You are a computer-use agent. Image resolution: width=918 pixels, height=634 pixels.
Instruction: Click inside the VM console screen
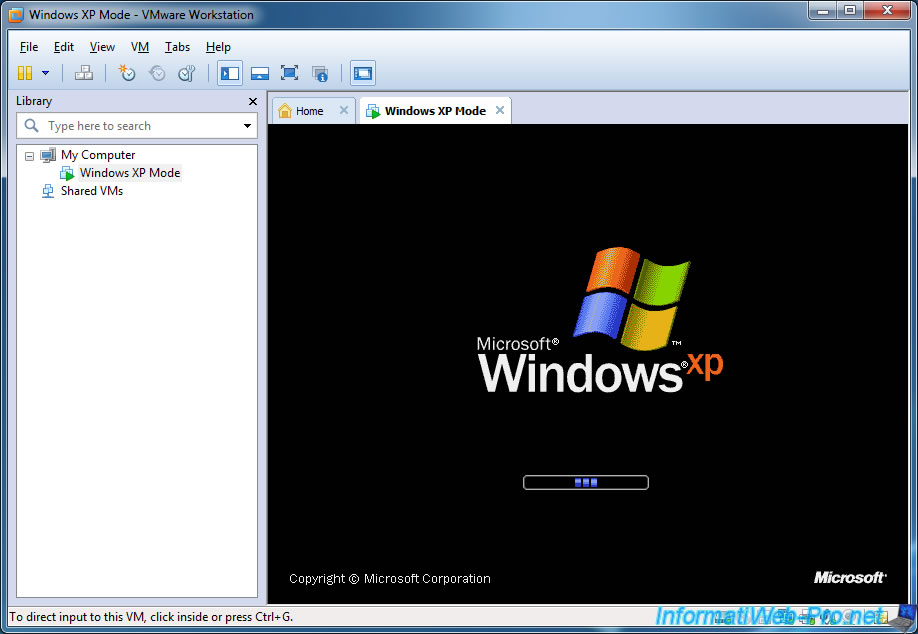[587, 364]
